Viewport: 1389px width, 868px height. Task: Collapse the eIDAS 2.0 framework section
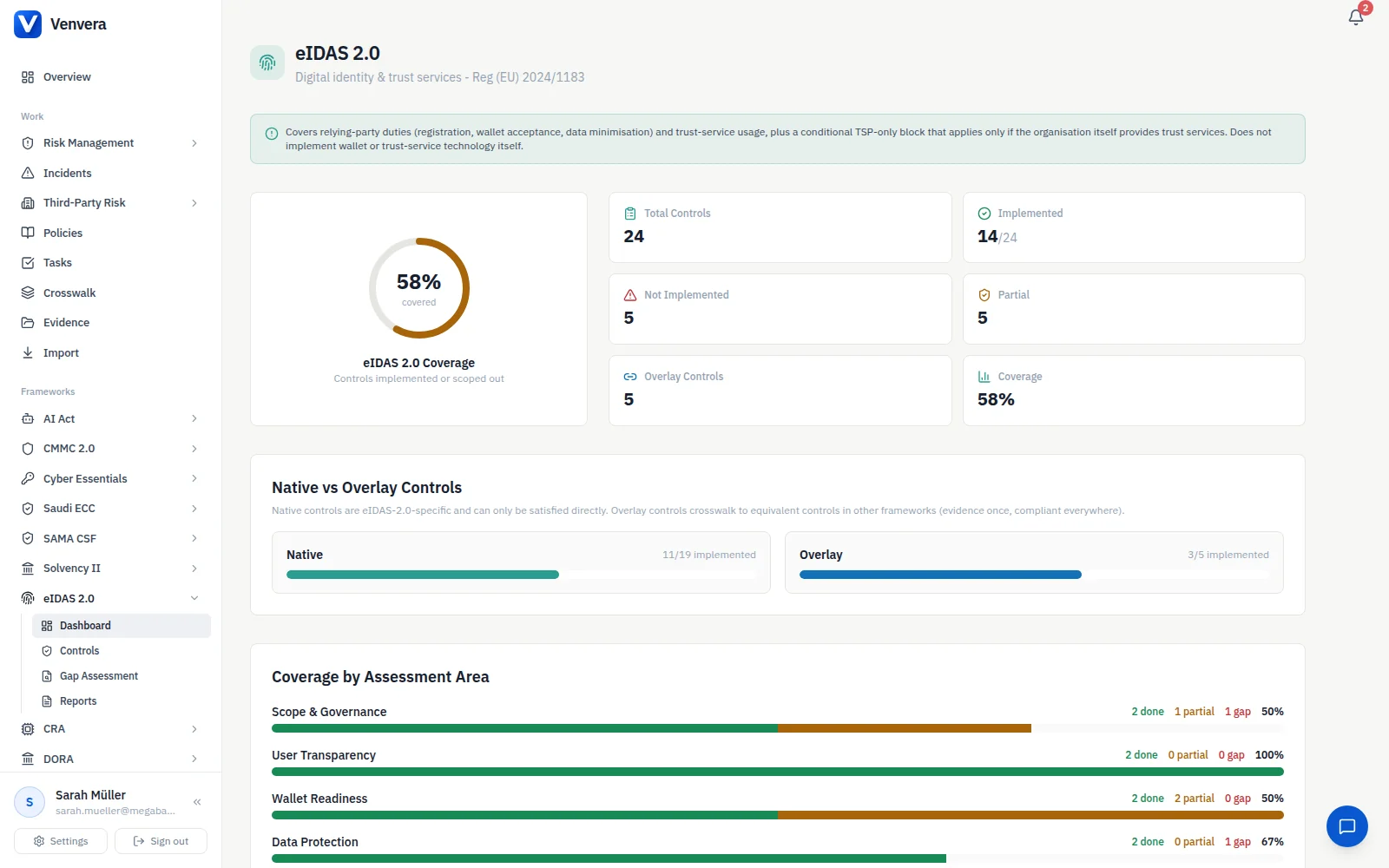click(194, 598)
